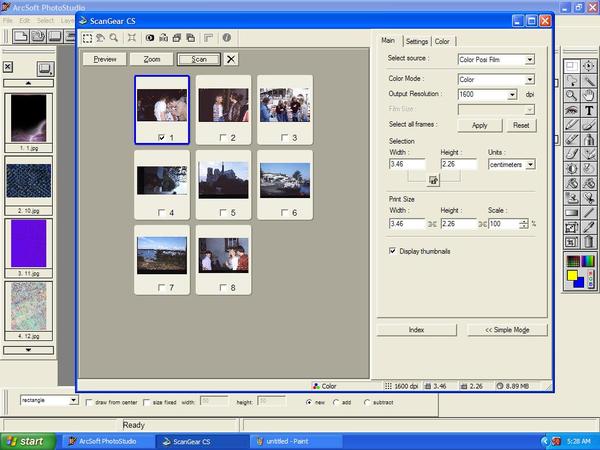The image size is (600, 450).
Task: Select the Red-eye removal tool in PhotoStudio
Action: [572, 110]
